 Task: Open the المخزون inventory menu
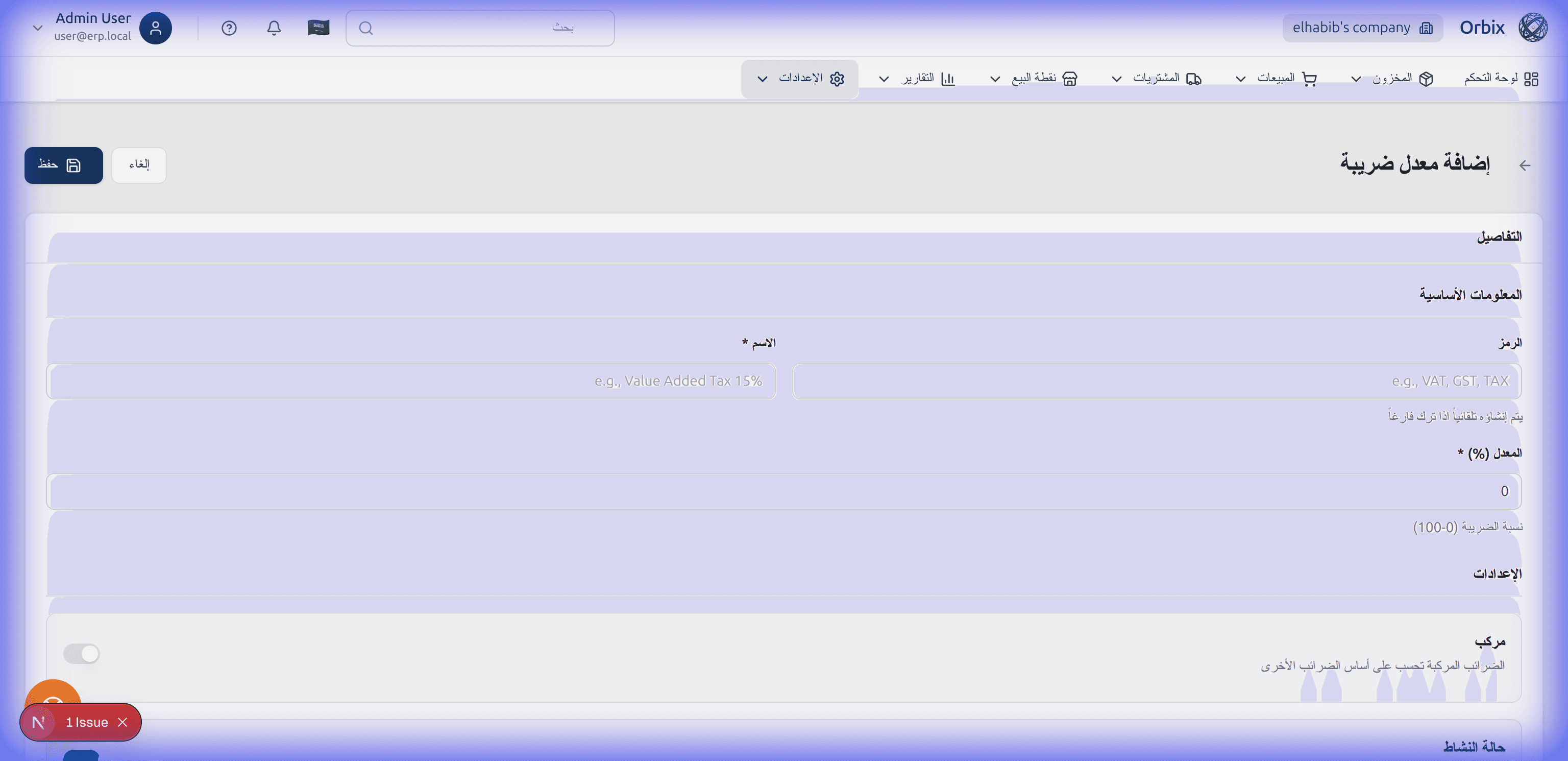point(1393,79)
